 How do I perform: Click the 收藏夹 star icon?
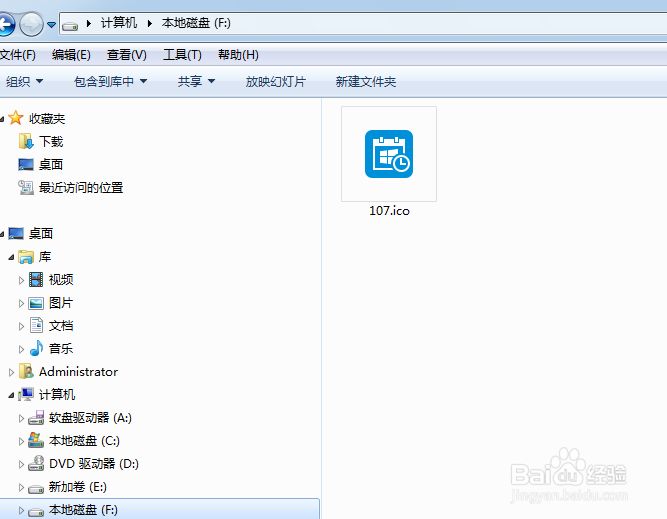(x=16, y=118)
